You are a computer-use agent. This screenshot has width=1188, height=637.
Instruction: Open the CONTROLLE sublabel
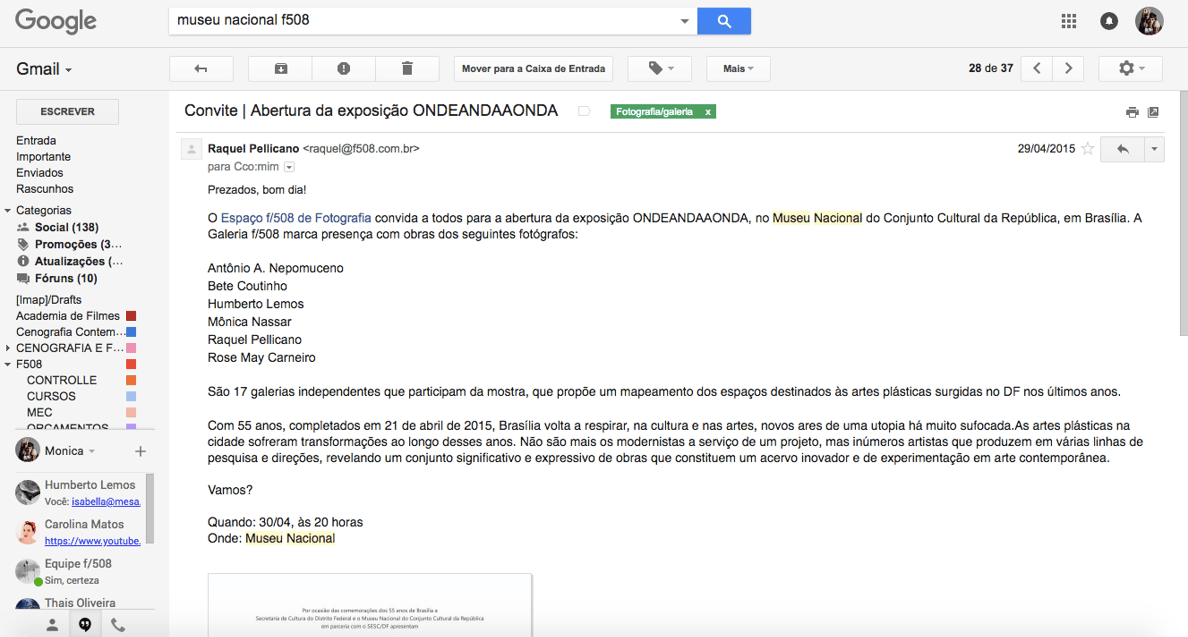click(61, 380)
